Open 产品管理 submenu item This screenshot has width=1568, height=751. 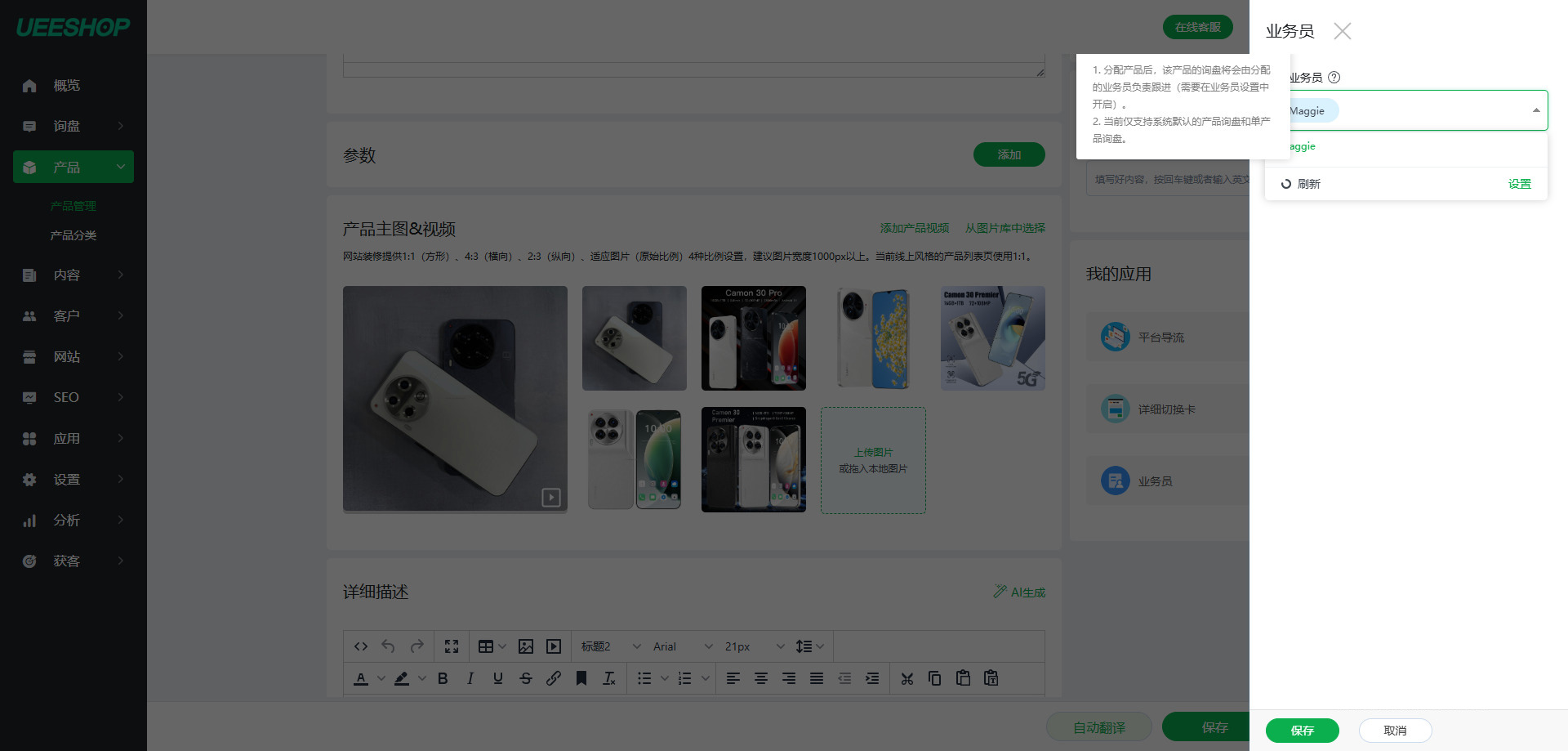(73, 206)
